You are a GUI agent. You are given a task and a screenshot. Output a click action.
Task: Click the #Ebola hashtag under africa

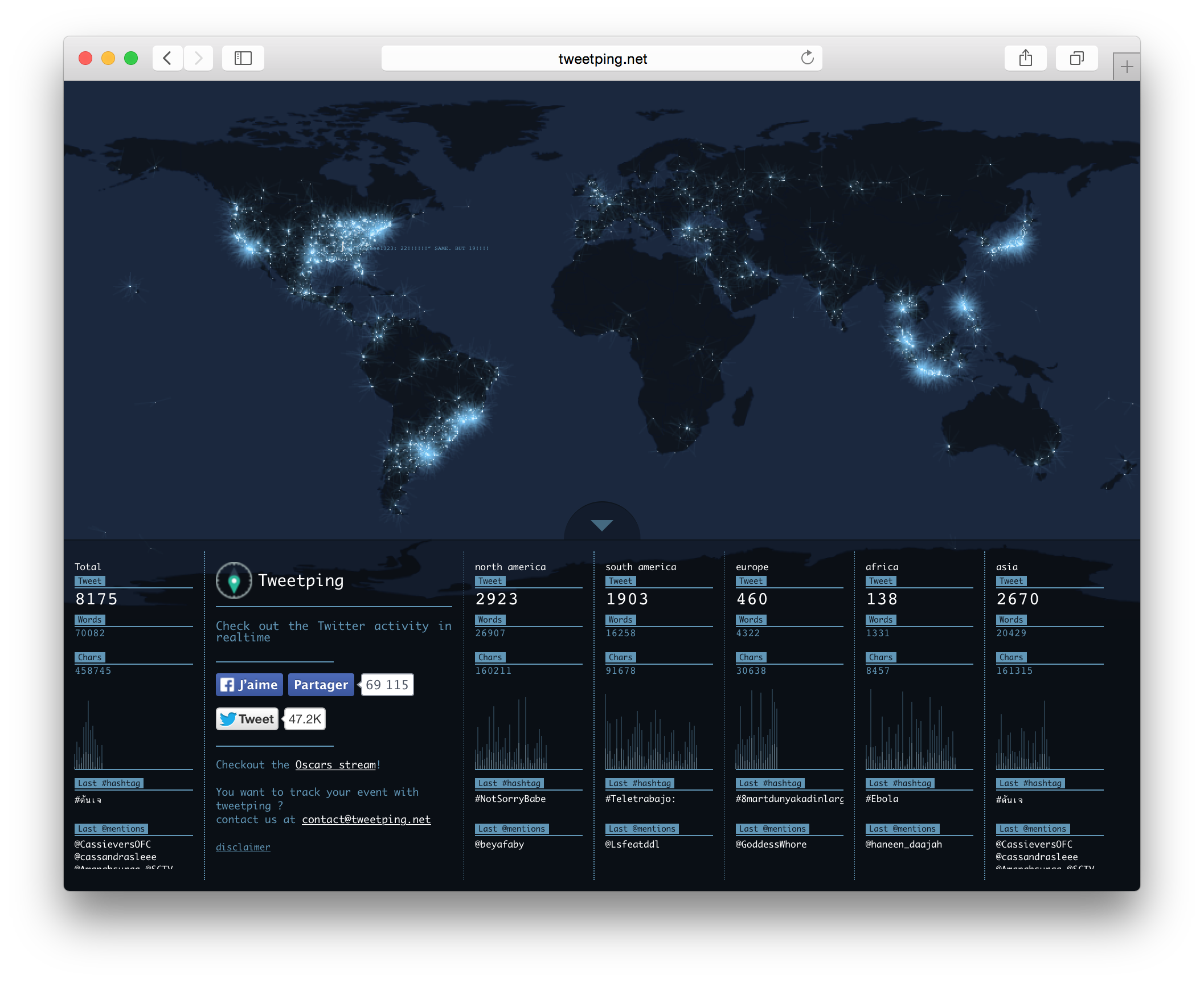(x=882, y=799)
